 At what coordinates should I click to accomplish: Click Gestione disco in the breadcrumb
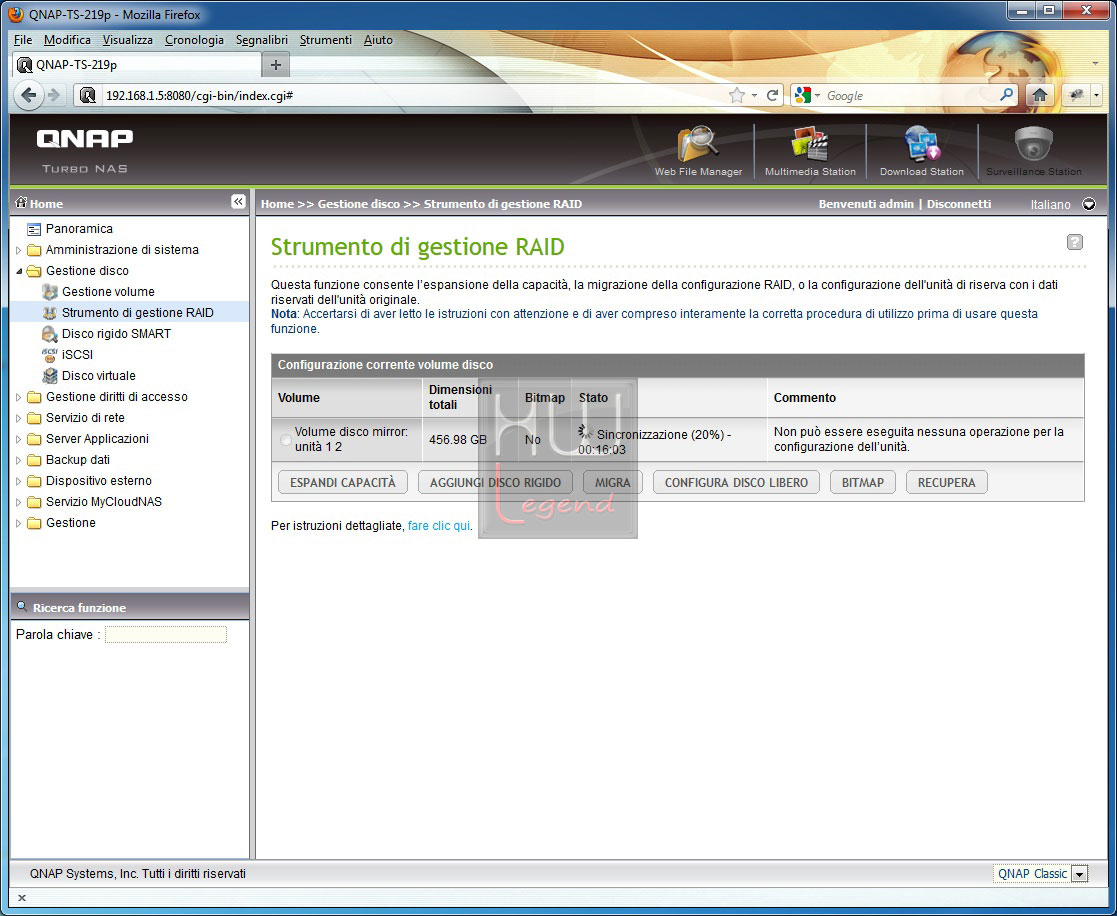click(358, 204)
